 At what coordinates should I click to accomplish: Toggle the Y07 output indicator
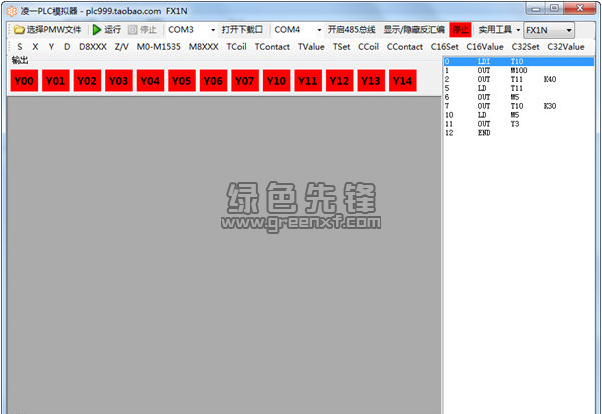tap(244, 81)
